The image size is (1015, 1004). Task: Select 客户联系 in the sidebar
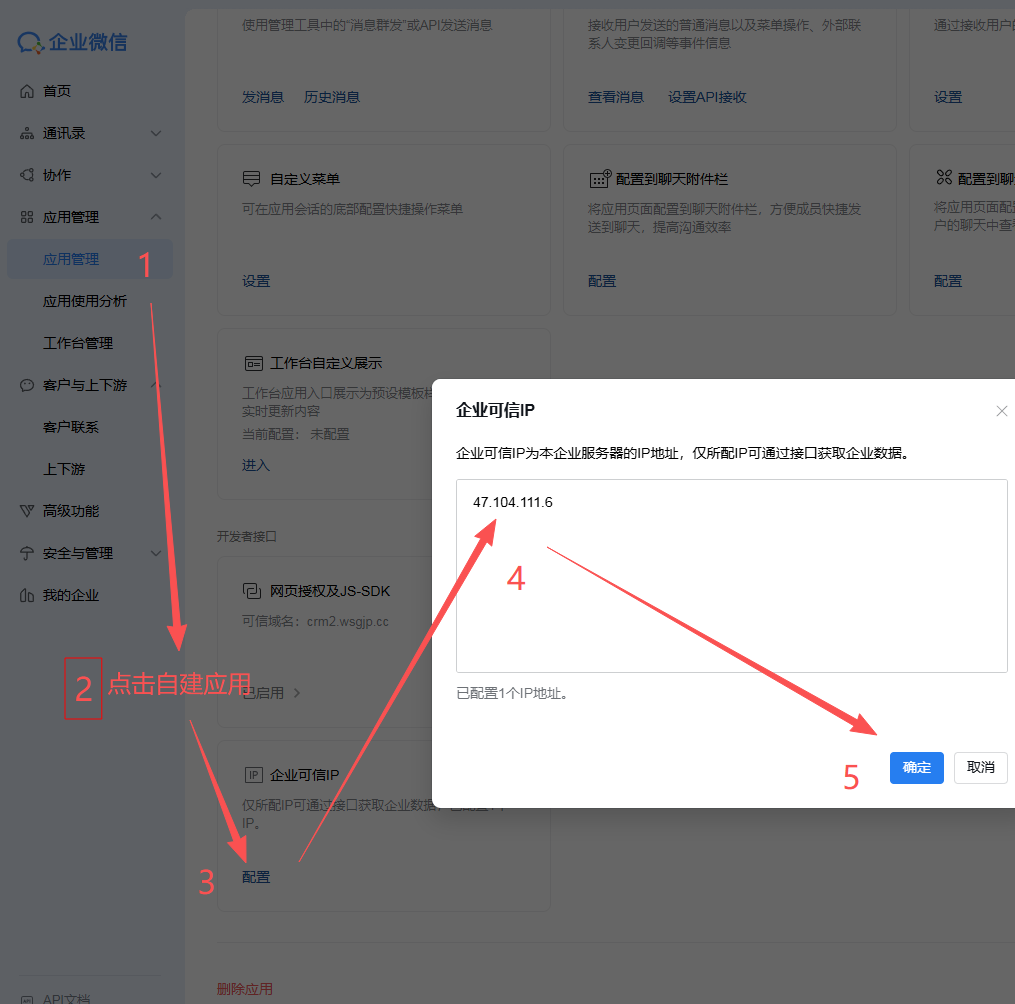(x=71, y=427)
